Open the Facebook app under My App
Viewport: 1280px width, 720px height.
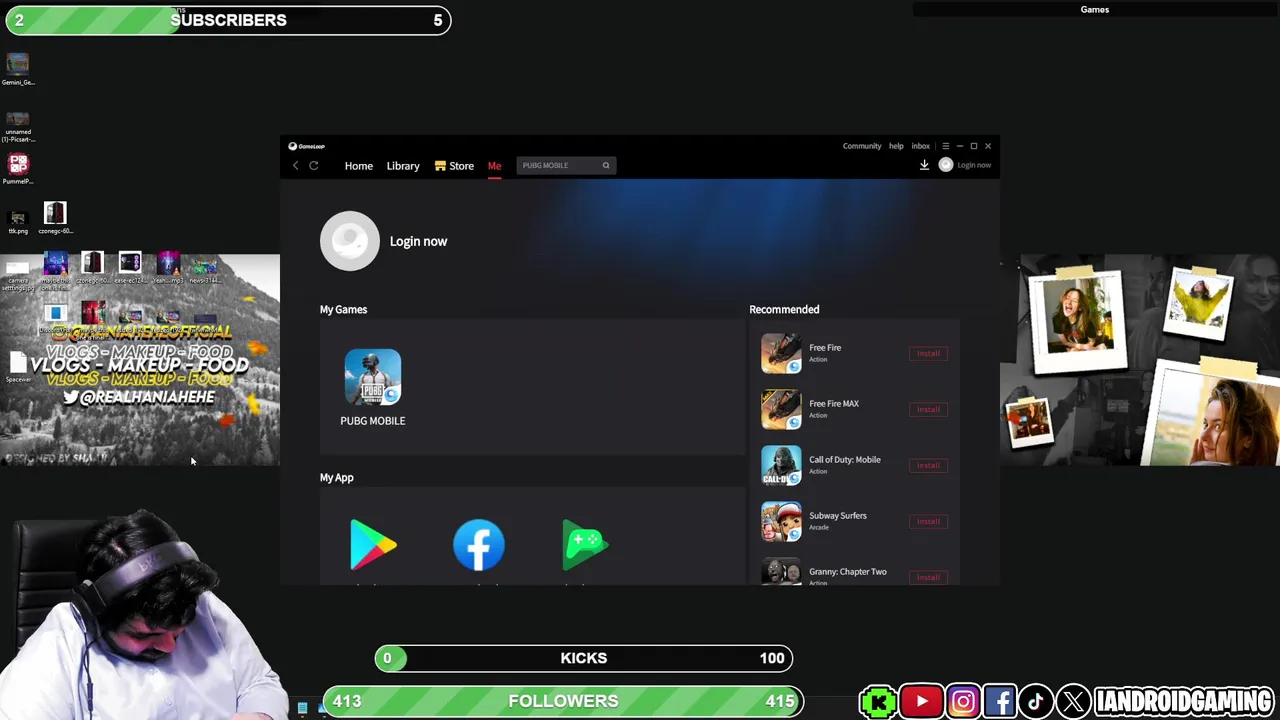click(x=479, y=545)
